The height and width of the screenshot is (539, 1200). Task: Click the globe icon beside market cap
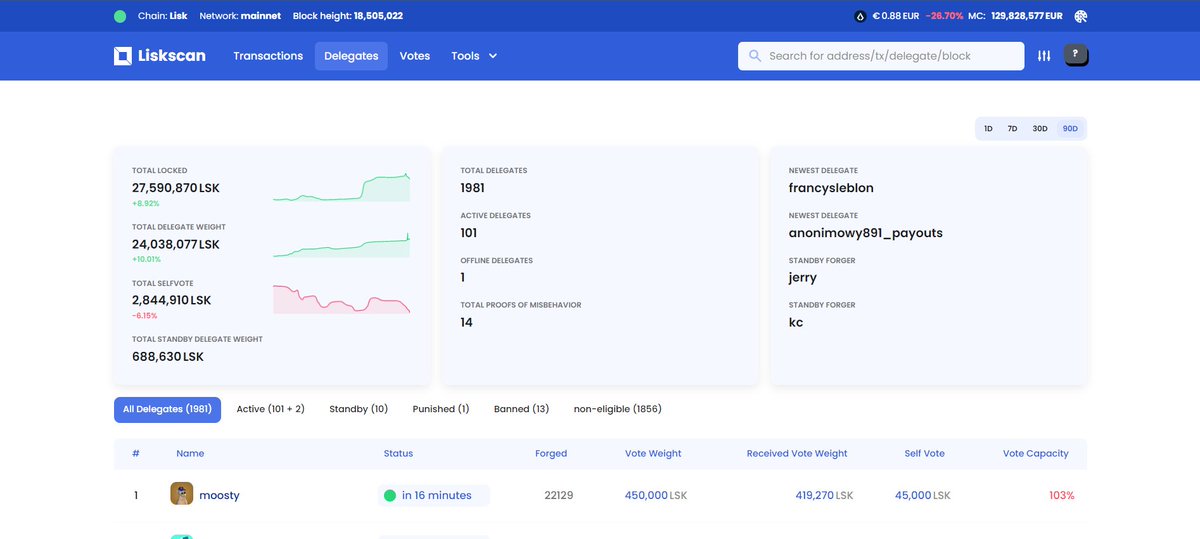pos(1080,16)
